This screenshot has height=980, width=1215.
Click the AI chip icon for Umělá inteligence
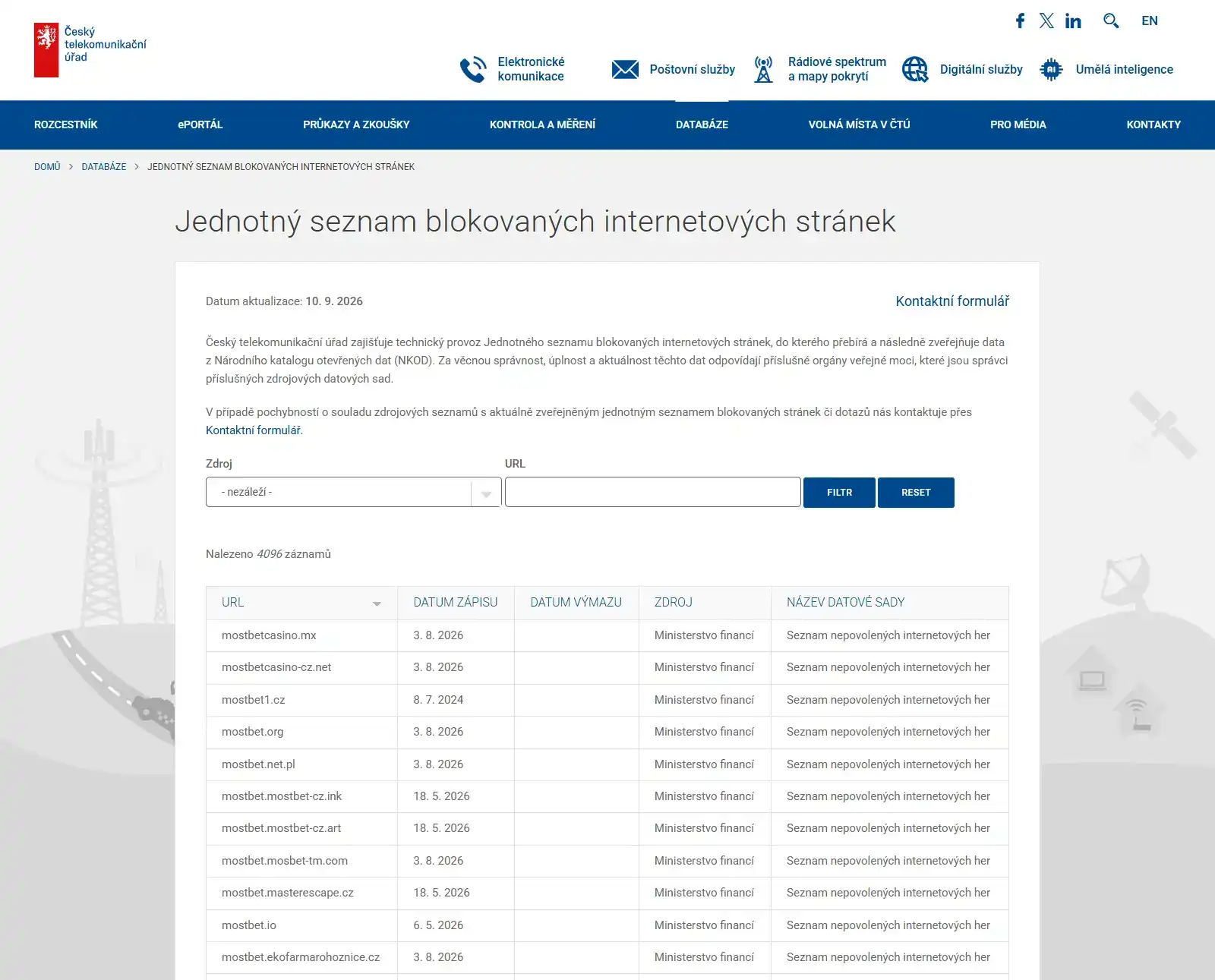tap(1051, 69)
